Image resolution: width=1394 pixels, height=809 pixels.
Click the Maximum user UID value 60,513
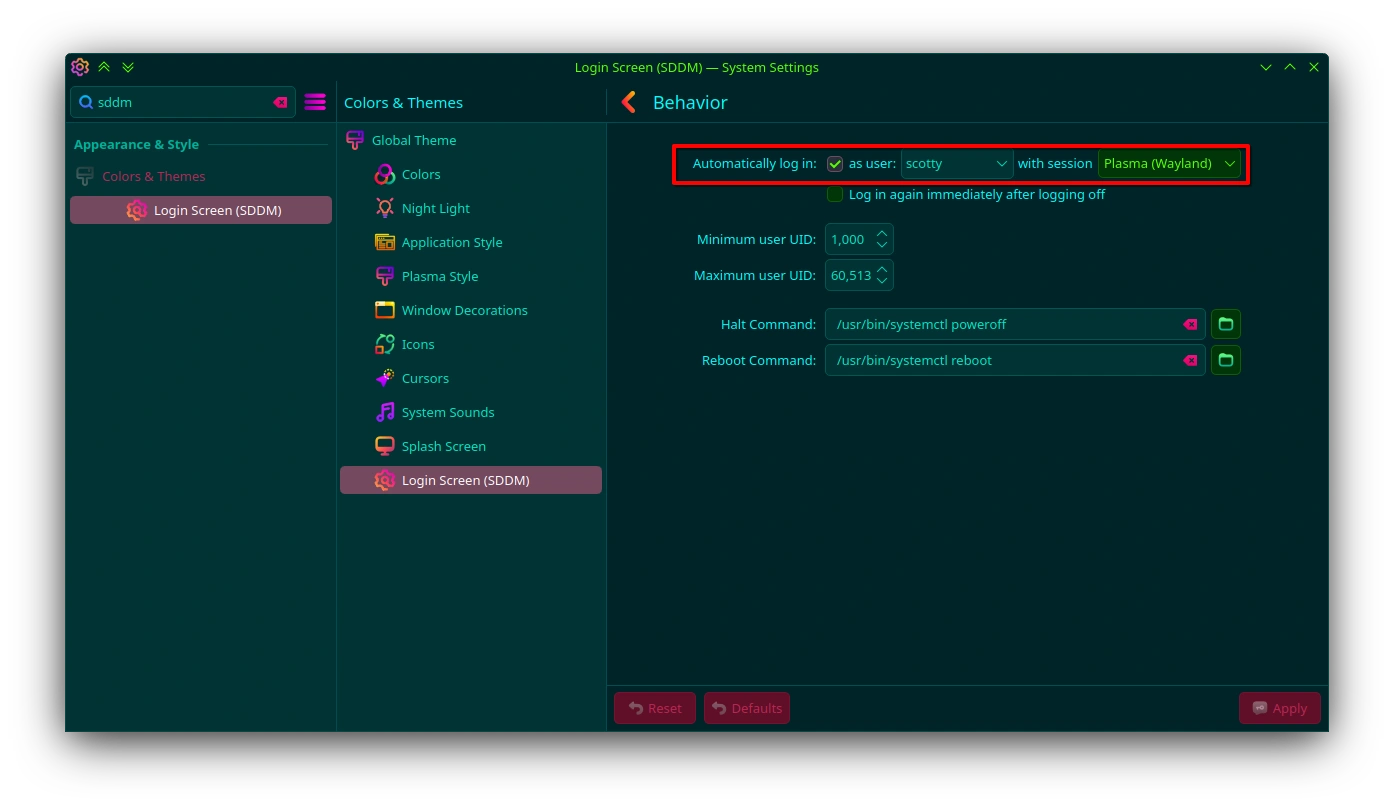pyautogui.click(x=851, y=276)
